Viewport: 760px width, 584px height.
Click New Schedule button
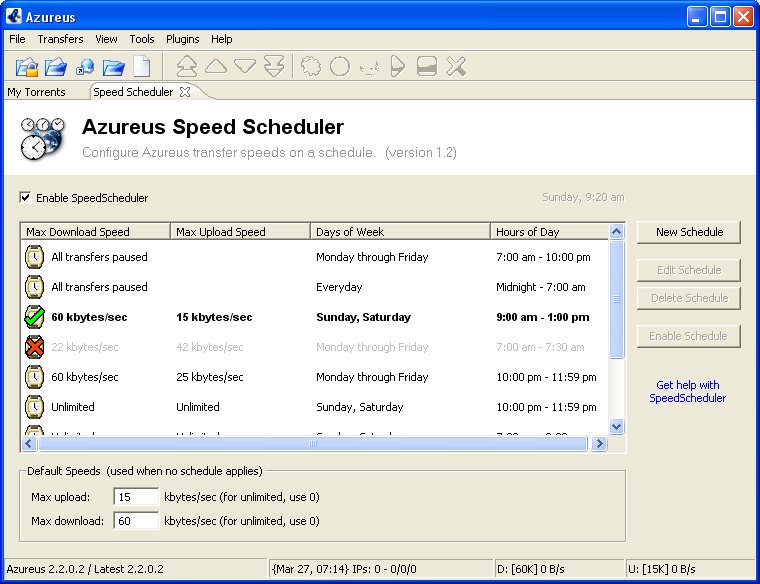[x=689, y=232]
